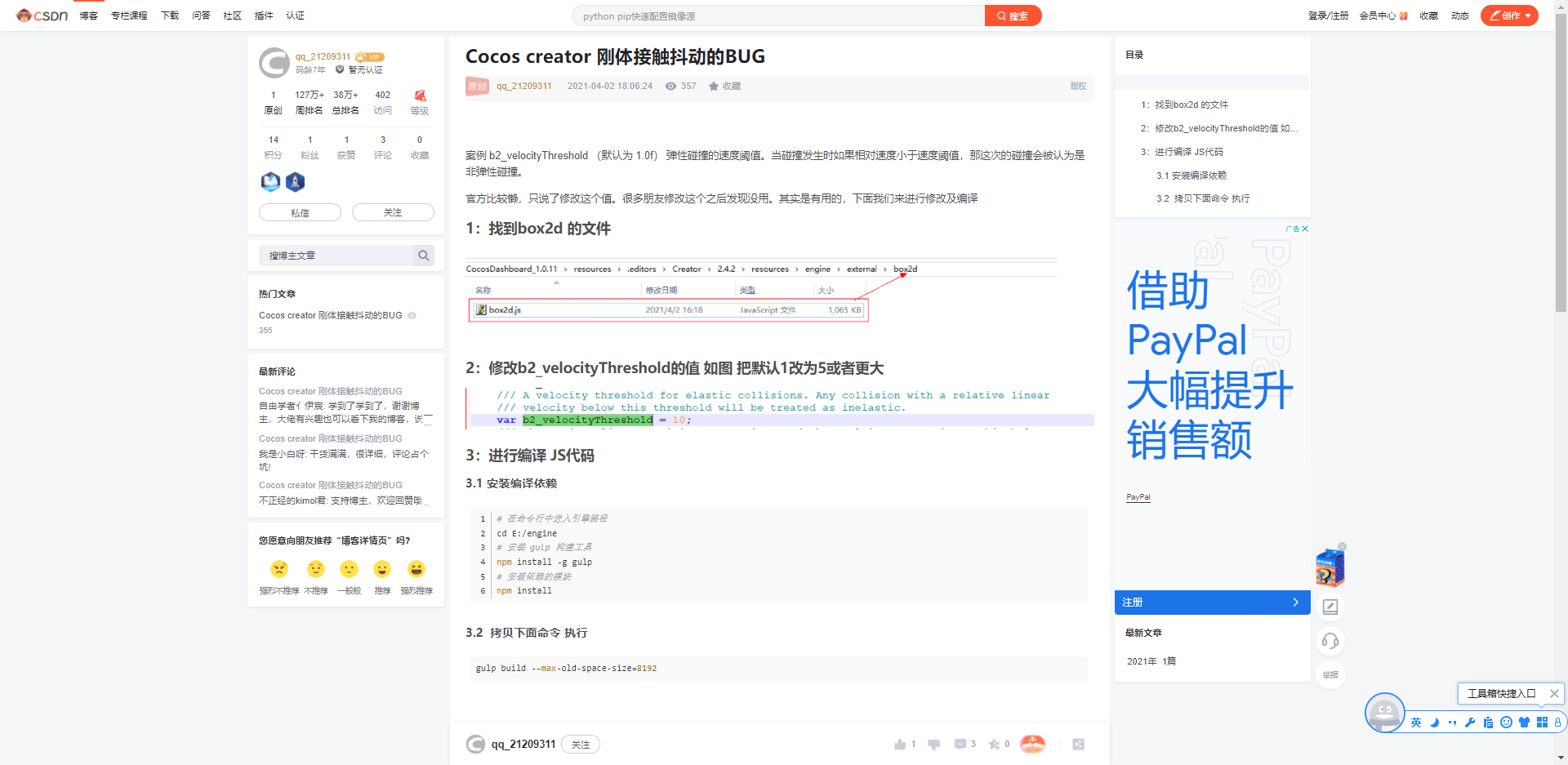Click the search magnifier in the blogger search box
Image resolution: width=1568 pixels, height=765 pixels.
coord(423,256)
